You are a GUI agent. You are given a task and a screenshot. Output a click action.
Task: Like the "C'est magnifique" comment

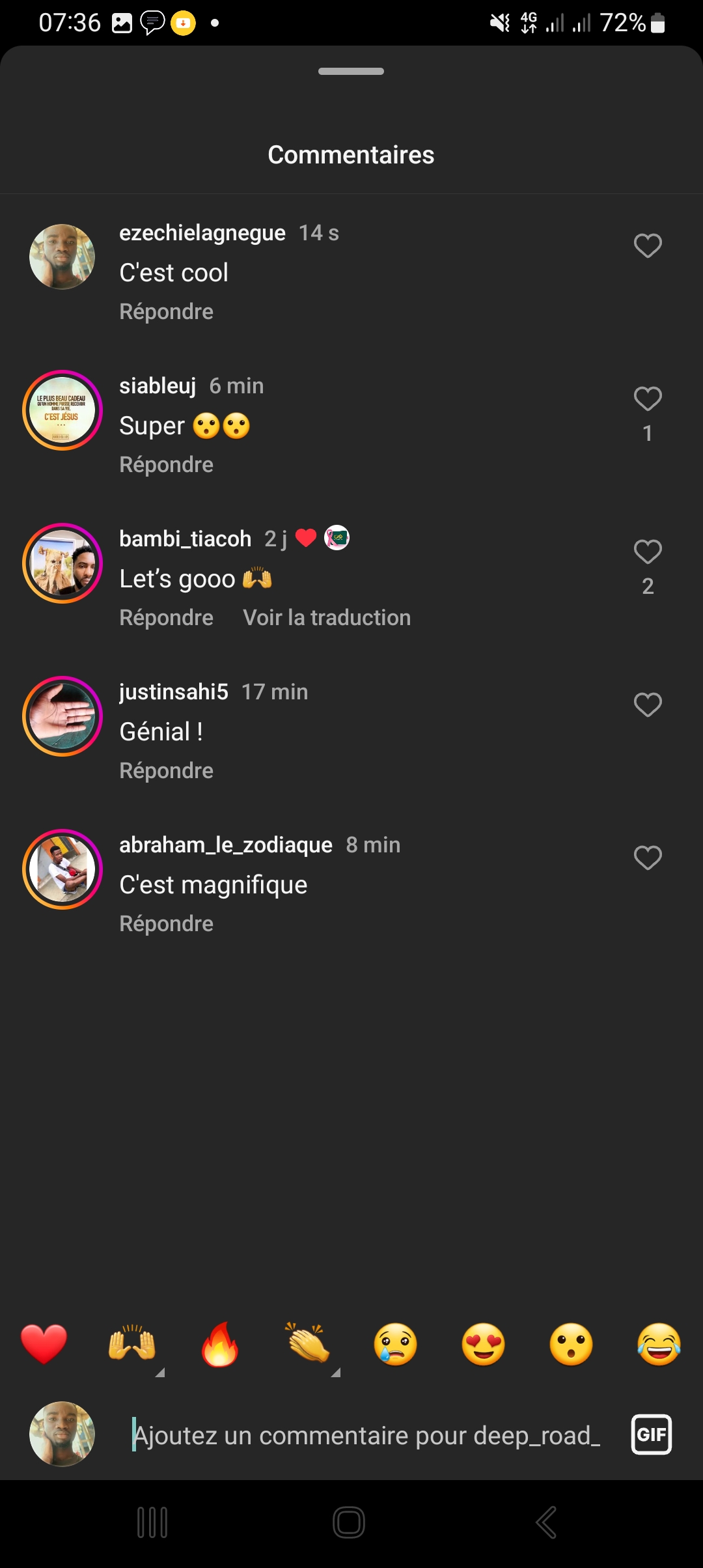(x=648, y=858)
